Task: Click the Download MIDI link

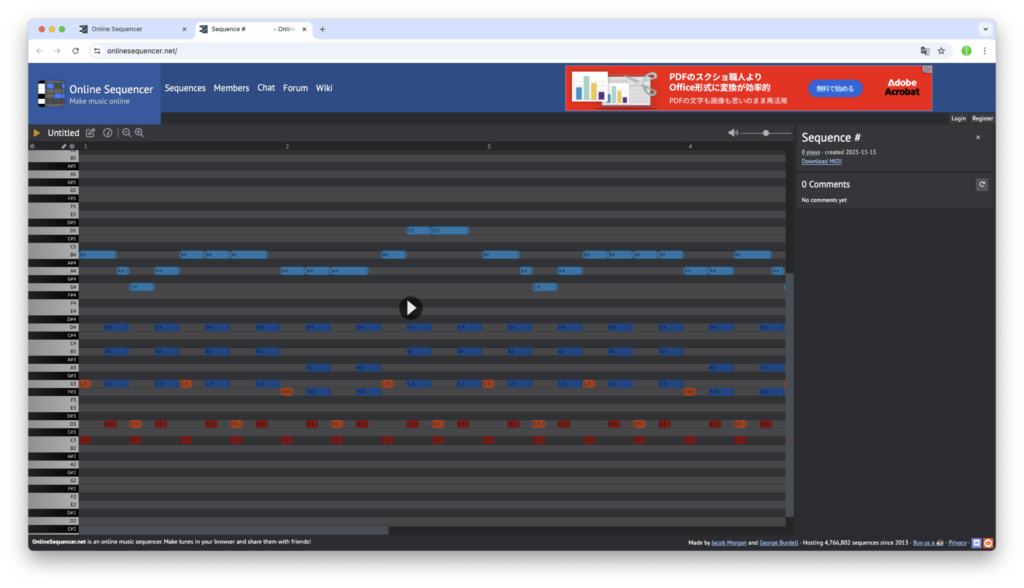Action: 821,161
